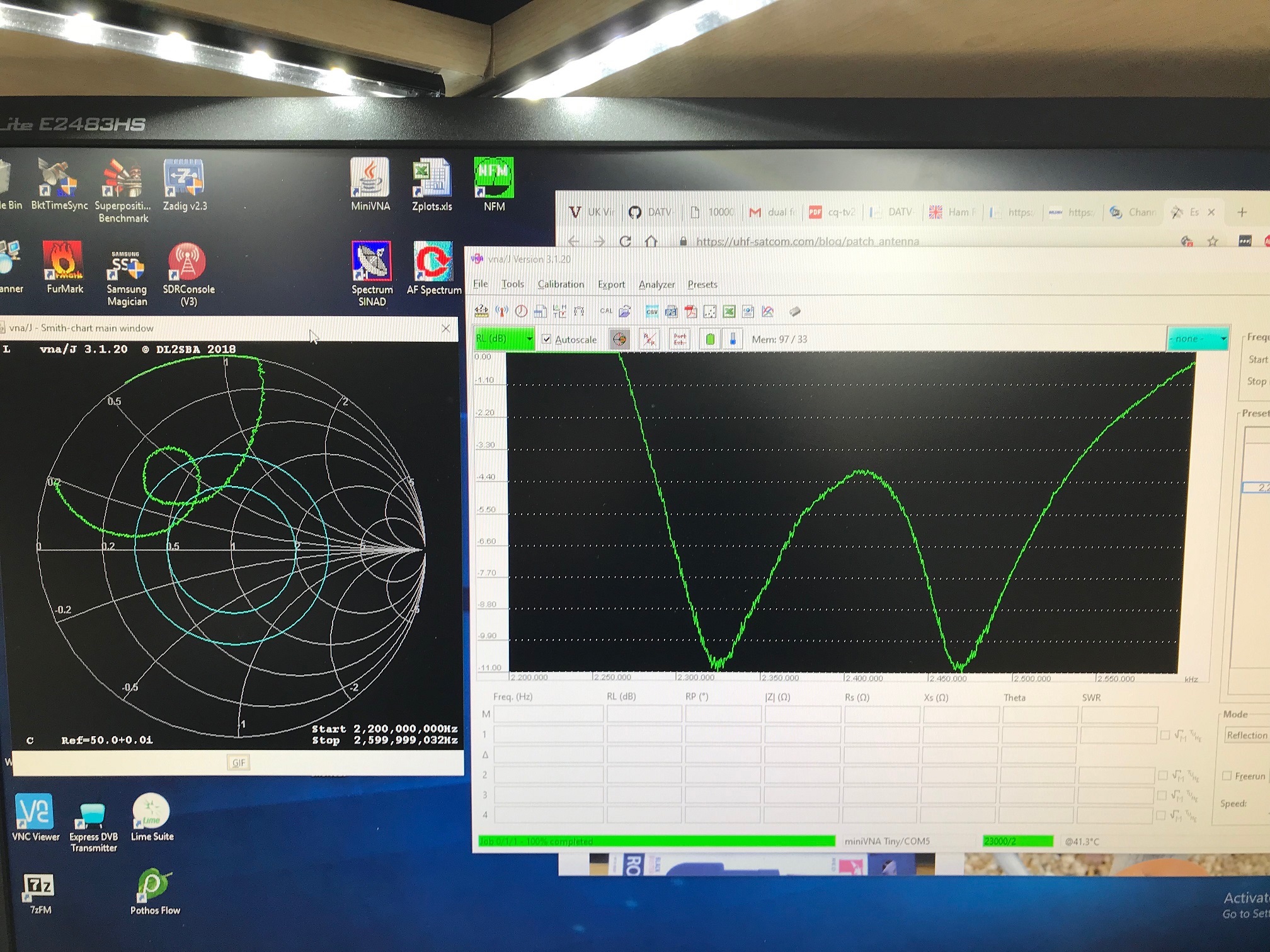
Task: Toggle the Smith chart display button
Action: [x=620, y=339]
